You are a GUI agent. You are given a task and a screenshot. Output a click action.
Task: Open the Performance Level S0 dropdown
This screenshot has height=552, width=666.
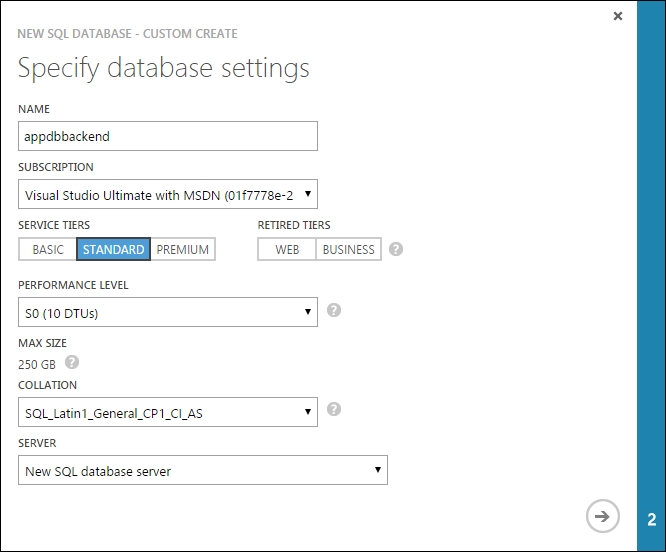(x=168, y=312)
